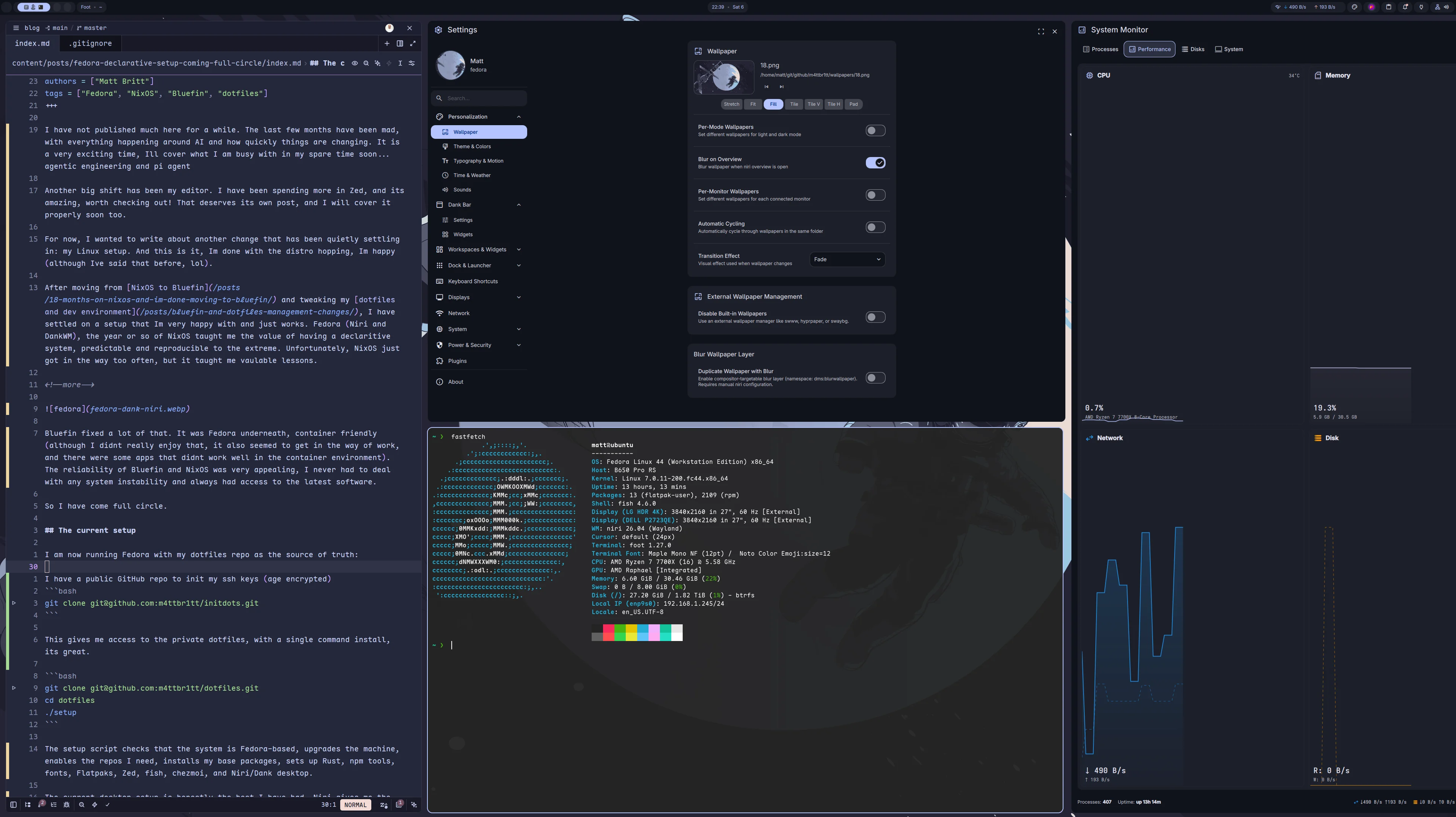The width and height of the screenshot is (1456, 817).
Task: Open the Network settings page
Action: 479,313
